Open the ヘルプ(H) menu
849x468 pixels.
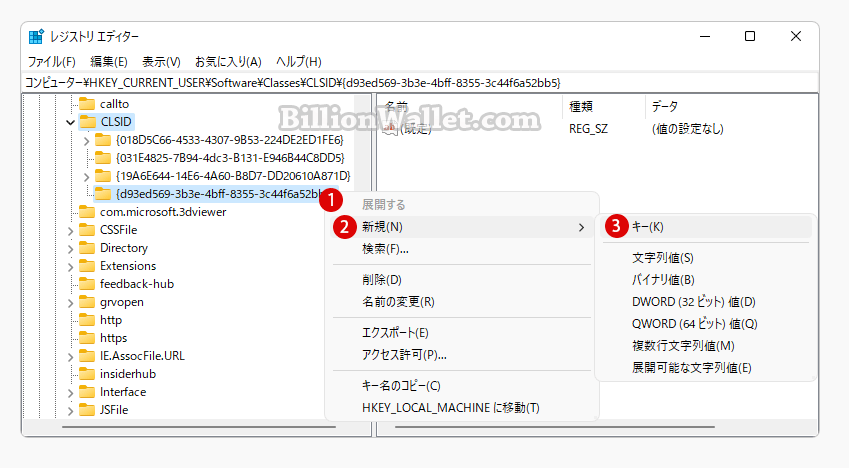298,62
